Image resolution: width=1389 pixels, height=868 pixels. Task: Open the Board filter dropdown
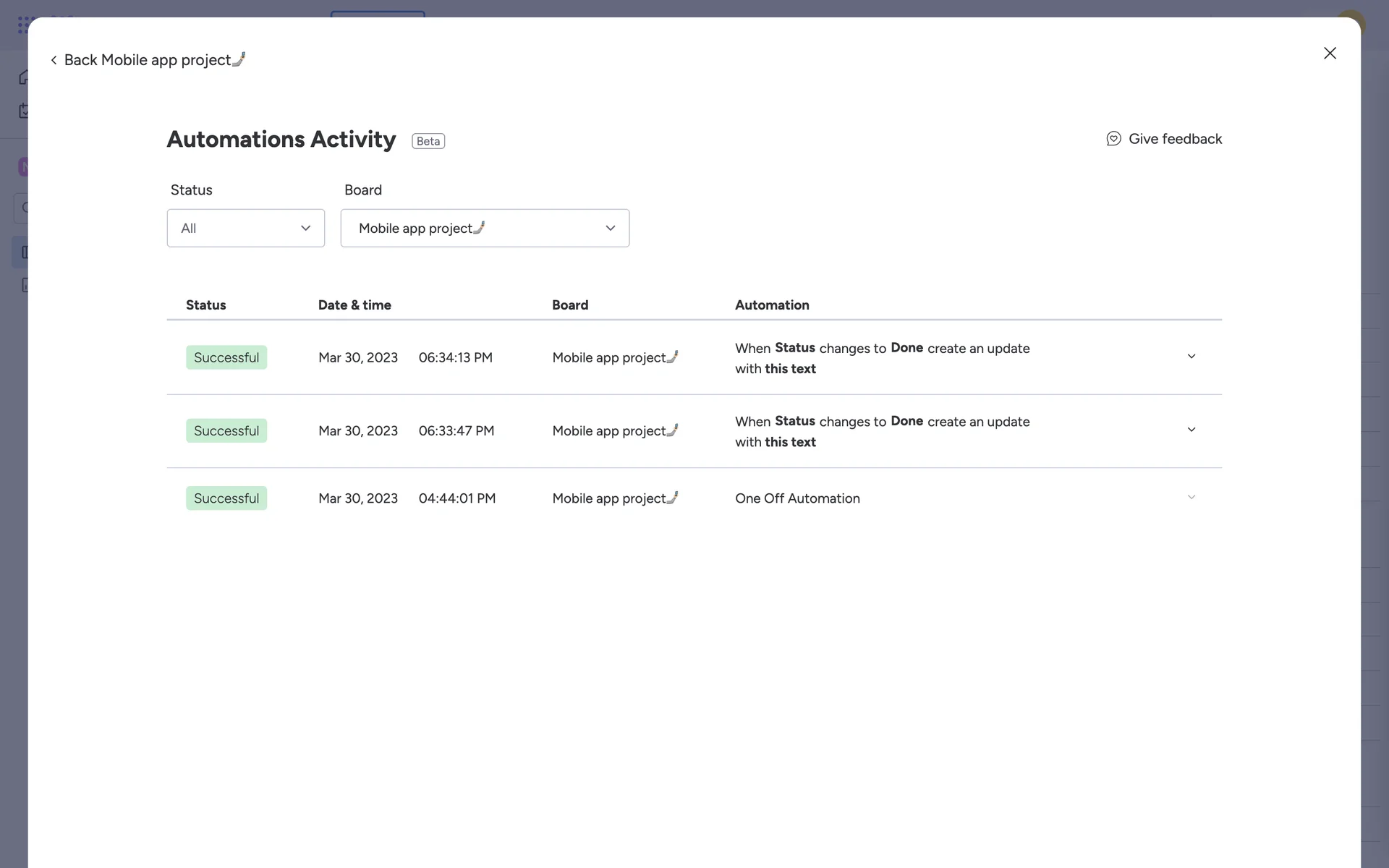pyautogui.click(x=485, y=229)
